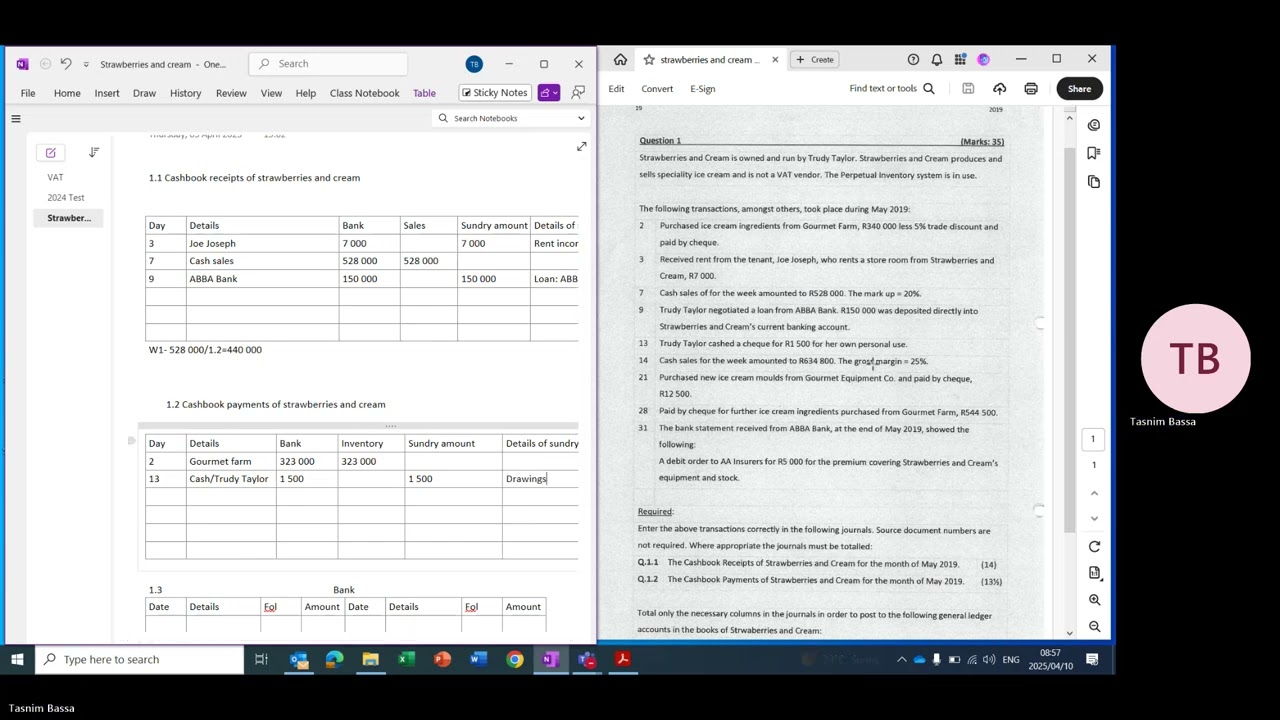This screenshot has width=1280, height=720.
Task: Select the View ribbon tab
Action: coord(271,93)
